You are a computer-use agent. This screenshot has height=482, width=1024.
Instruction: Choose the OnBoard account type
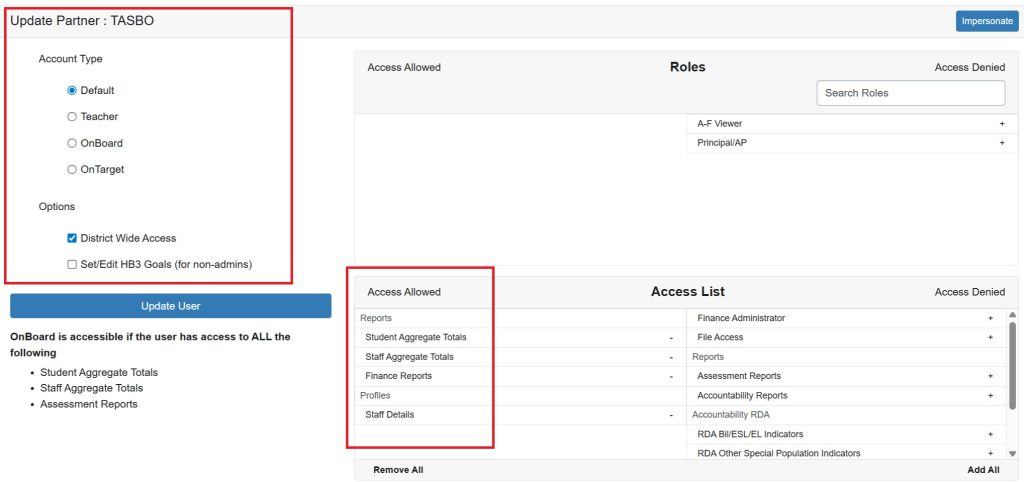(x=72, y=143)
